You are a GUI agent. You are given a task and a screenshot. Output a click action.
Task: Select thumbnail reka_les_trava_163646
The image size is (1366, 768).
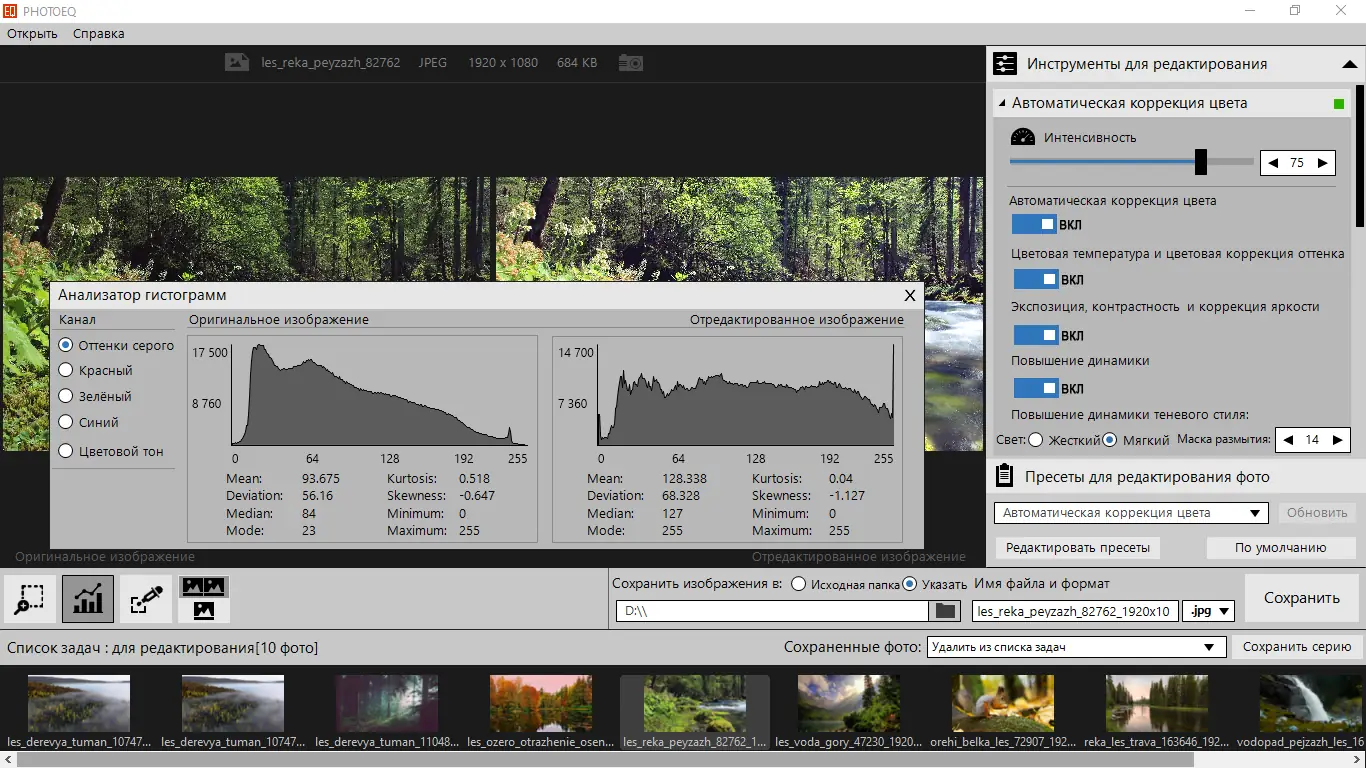tap(1157, 712)
